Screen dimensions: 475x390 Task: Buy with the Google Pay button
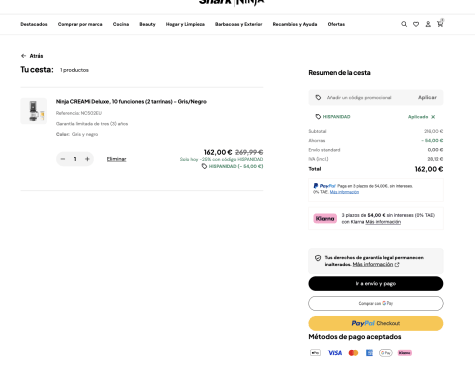click(x=376, y=303)
